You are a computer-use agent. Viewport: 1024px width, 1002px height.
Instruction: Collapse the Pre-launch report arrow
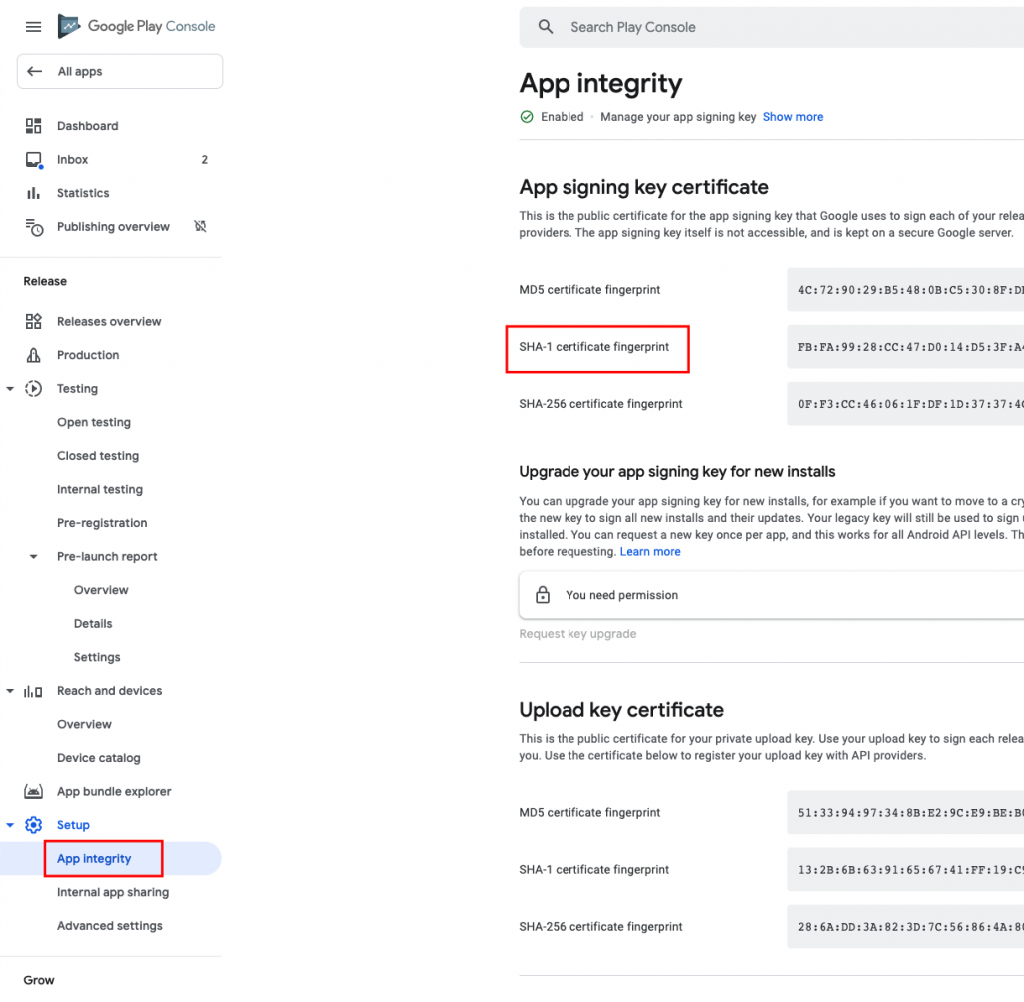tap(33, 557)
